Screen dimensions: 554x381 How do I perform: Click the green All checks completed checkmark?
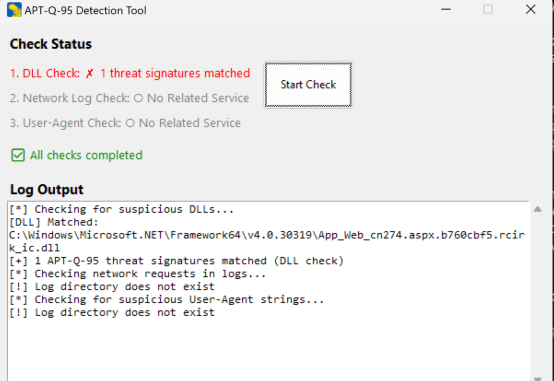pyautogui.click(x=18, y=155)
